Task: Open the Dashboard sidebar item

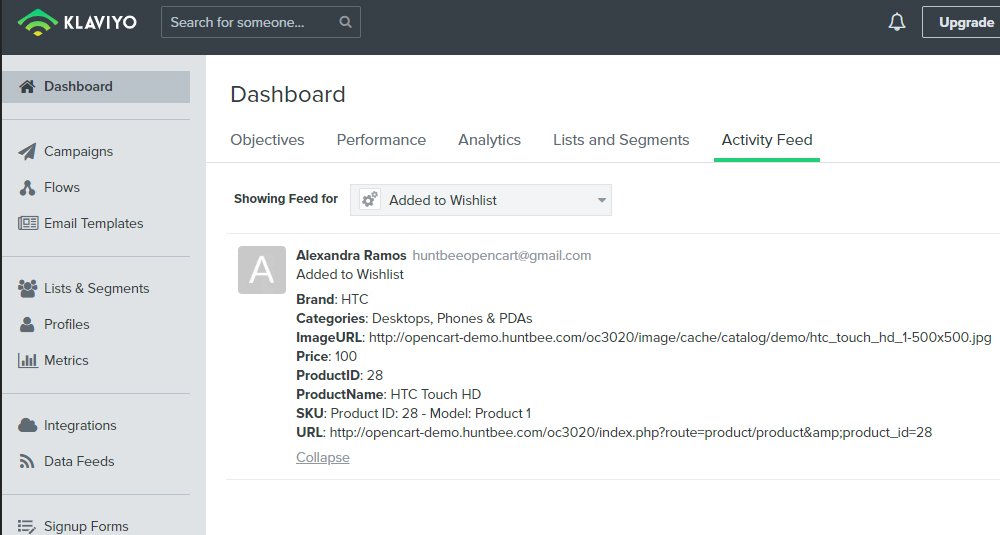Action: click(x=96, y=87)
